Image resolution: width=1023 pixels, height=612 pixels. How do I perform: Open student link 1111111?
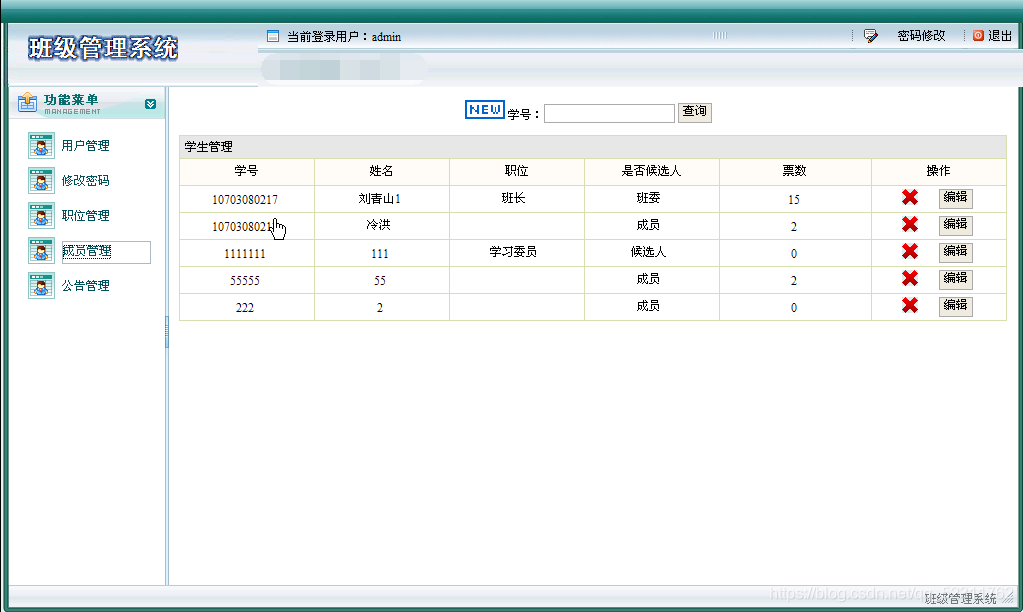click(246, 252)
